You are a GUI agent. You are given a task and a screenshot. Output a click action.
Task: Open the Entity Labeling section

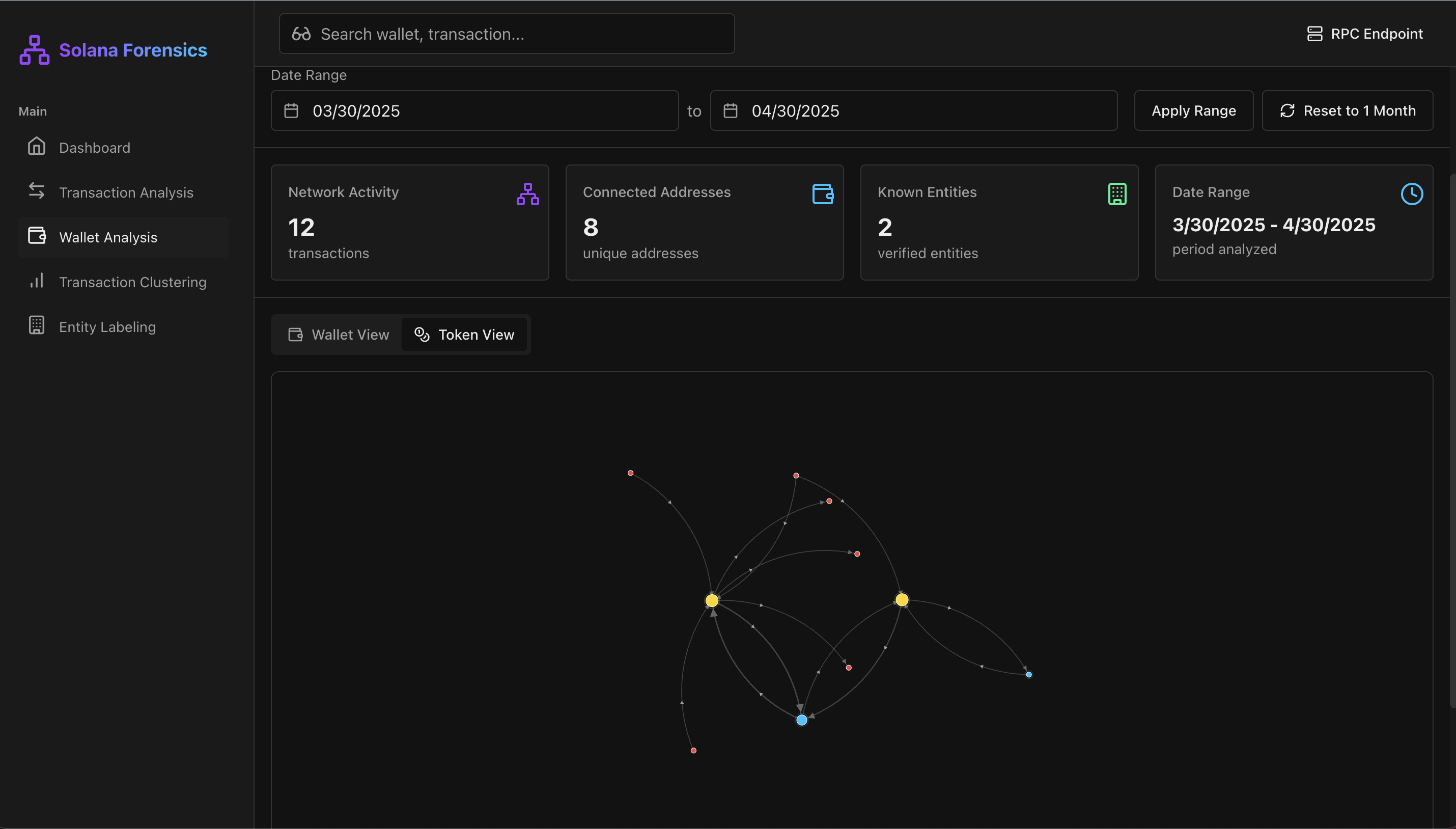pos(107,326)
